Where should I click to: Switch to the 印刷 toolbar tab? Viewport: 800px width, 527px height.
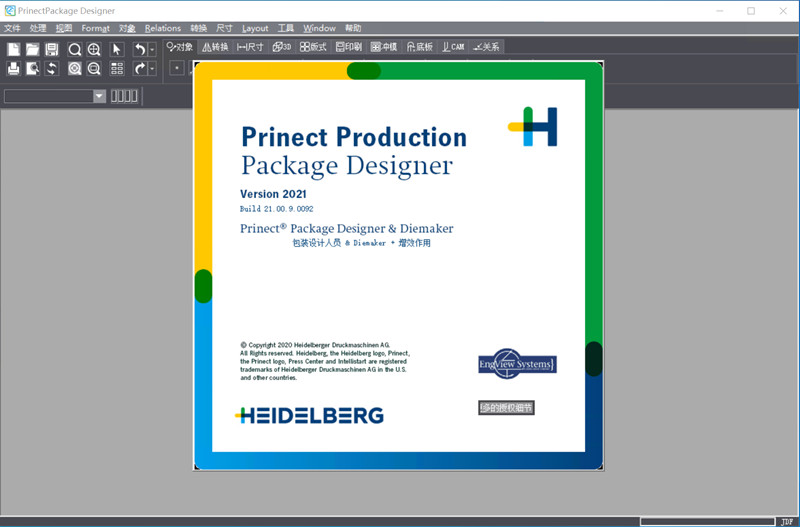point(348,47)
